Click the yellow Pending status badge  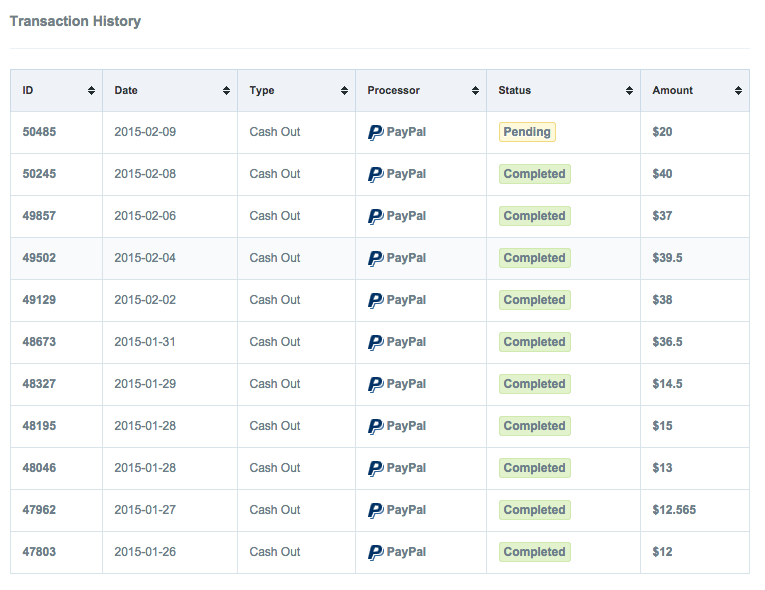(x=527, y=132)
